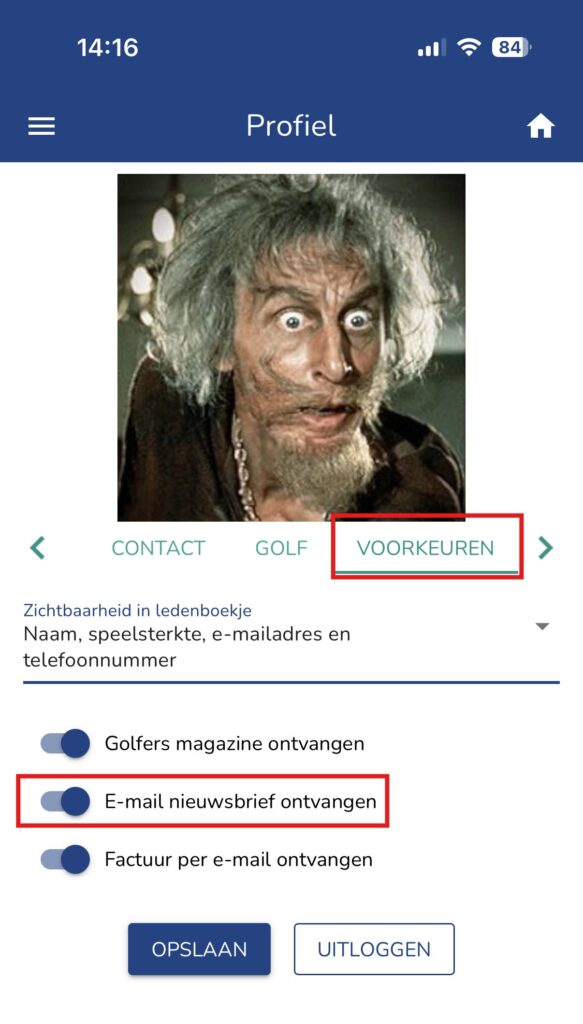
Task: Turn off Factuur per e-mail ontvangen
Action: 65,859
